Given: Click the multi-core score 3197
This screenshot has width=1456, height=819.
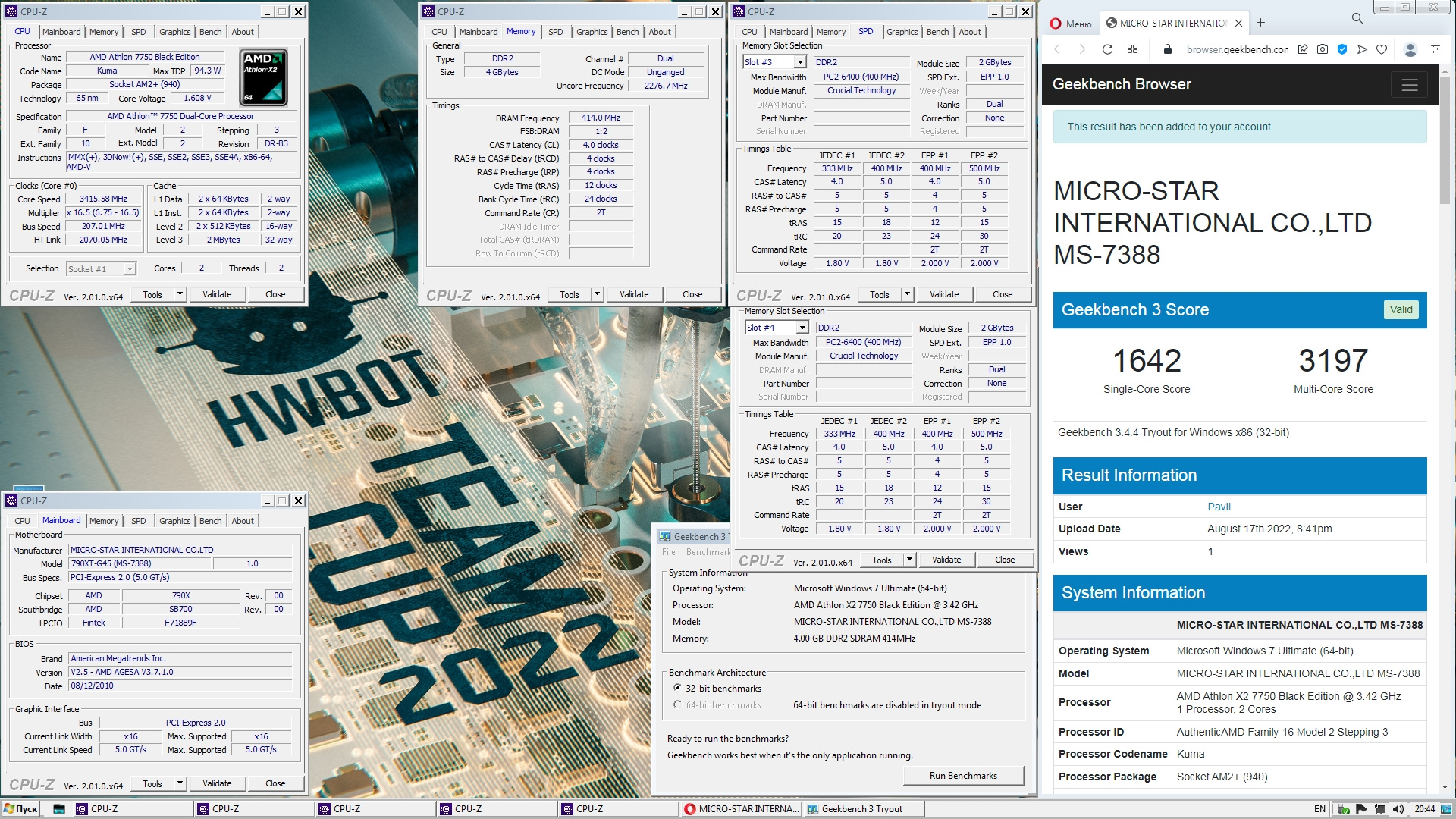Looking at the screenshot, I should click(1333, 360).
